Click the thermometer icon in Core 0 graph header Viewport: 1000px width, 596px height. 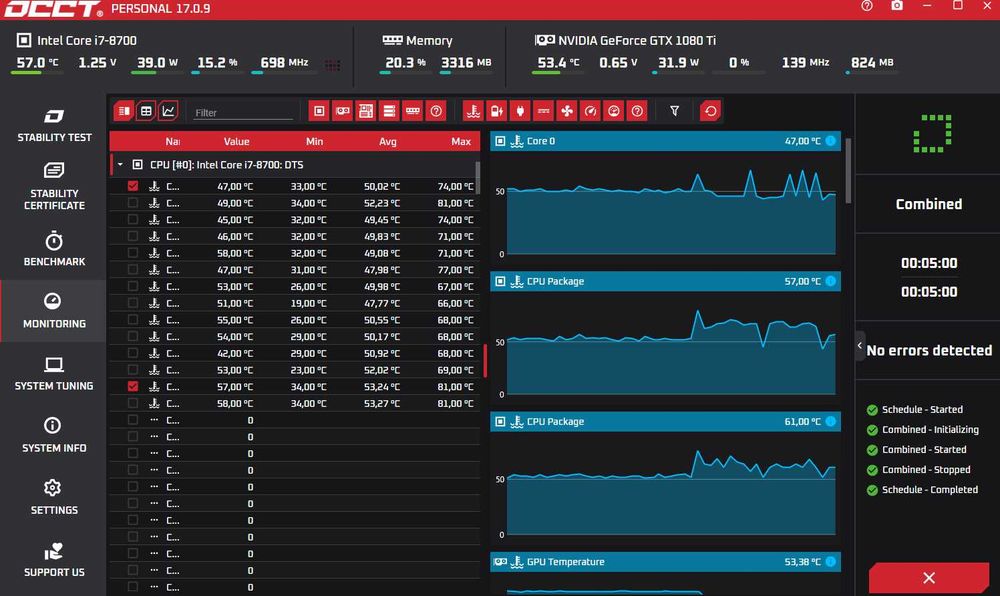coord(517,141)
